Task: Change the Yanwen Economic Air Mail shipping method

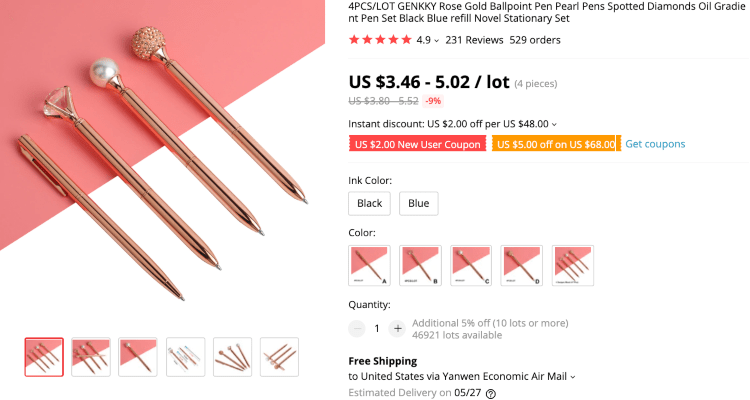Action: click(x=572, y=377)
